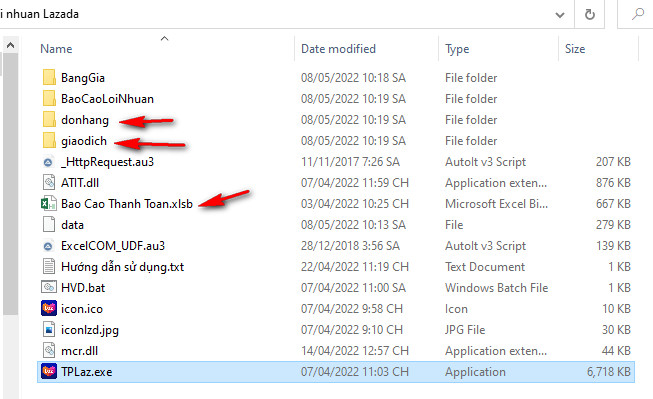
Task: Select the Excel icon of Bao Cao Thanh Toan.xlsb
Action: 49,204
